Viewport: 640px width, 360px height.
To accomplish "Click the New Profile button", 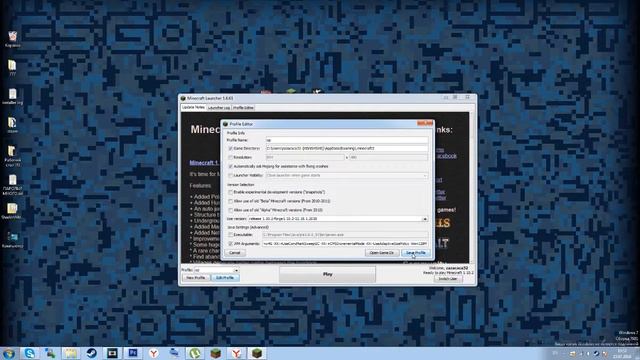I will [196, 278].
